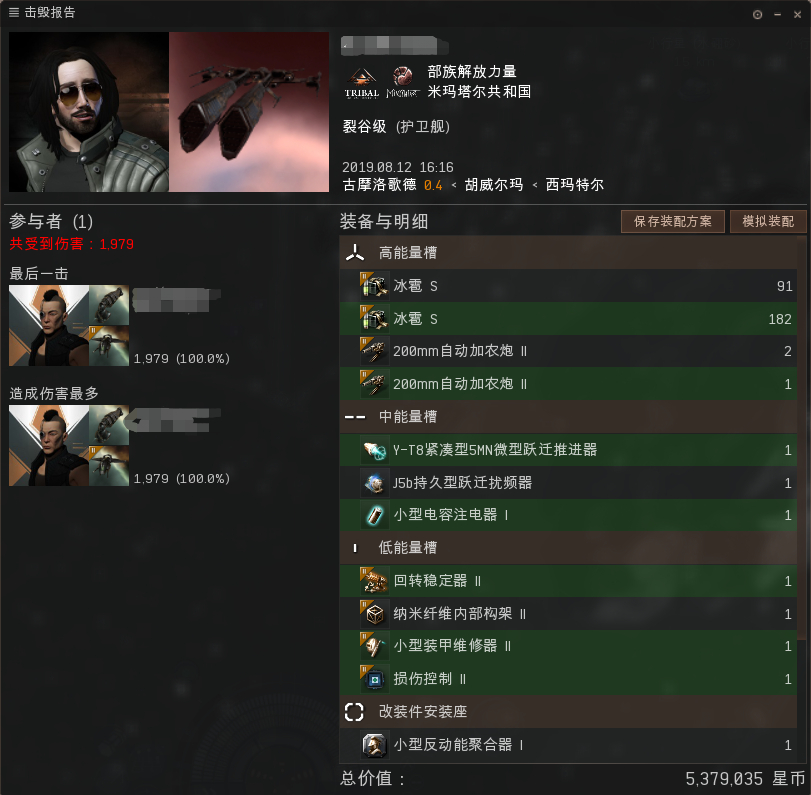Click the 小型电容注电器 I icon
Screen dimensions: 811x795
(374, 515)
